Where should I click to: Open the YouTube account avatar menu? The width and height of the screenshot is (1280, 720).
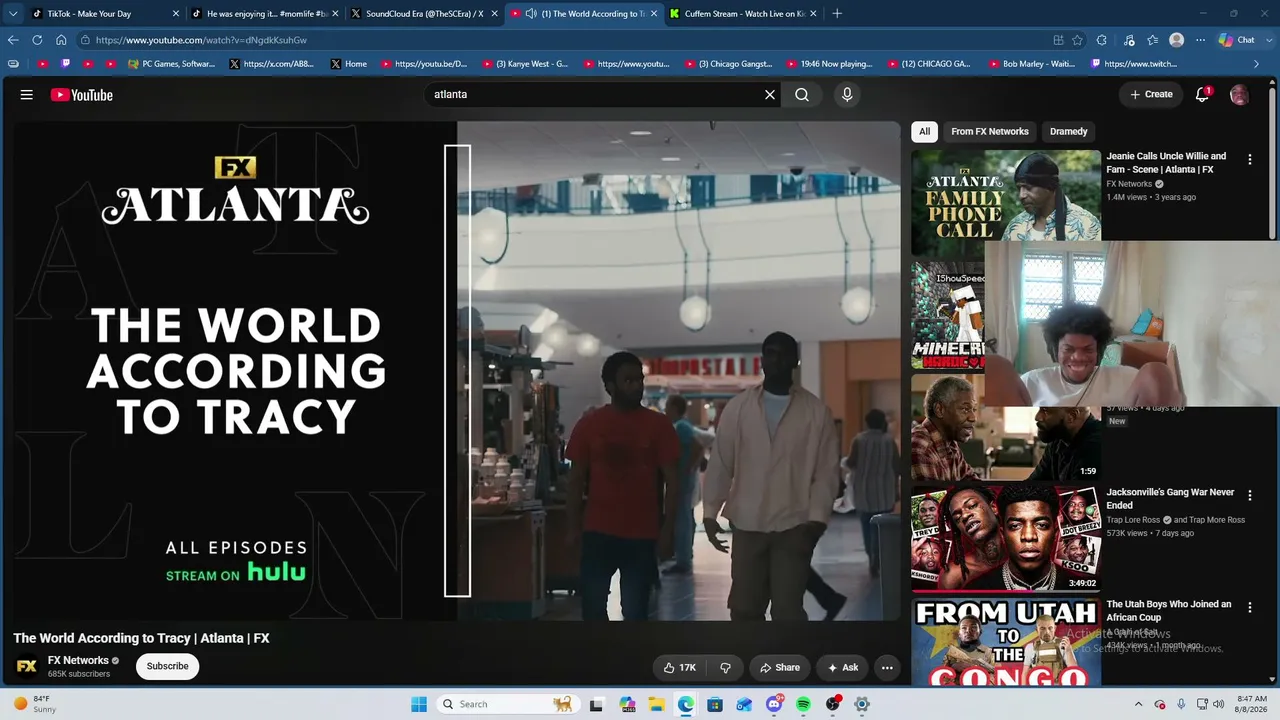(x=1239, y=95)
